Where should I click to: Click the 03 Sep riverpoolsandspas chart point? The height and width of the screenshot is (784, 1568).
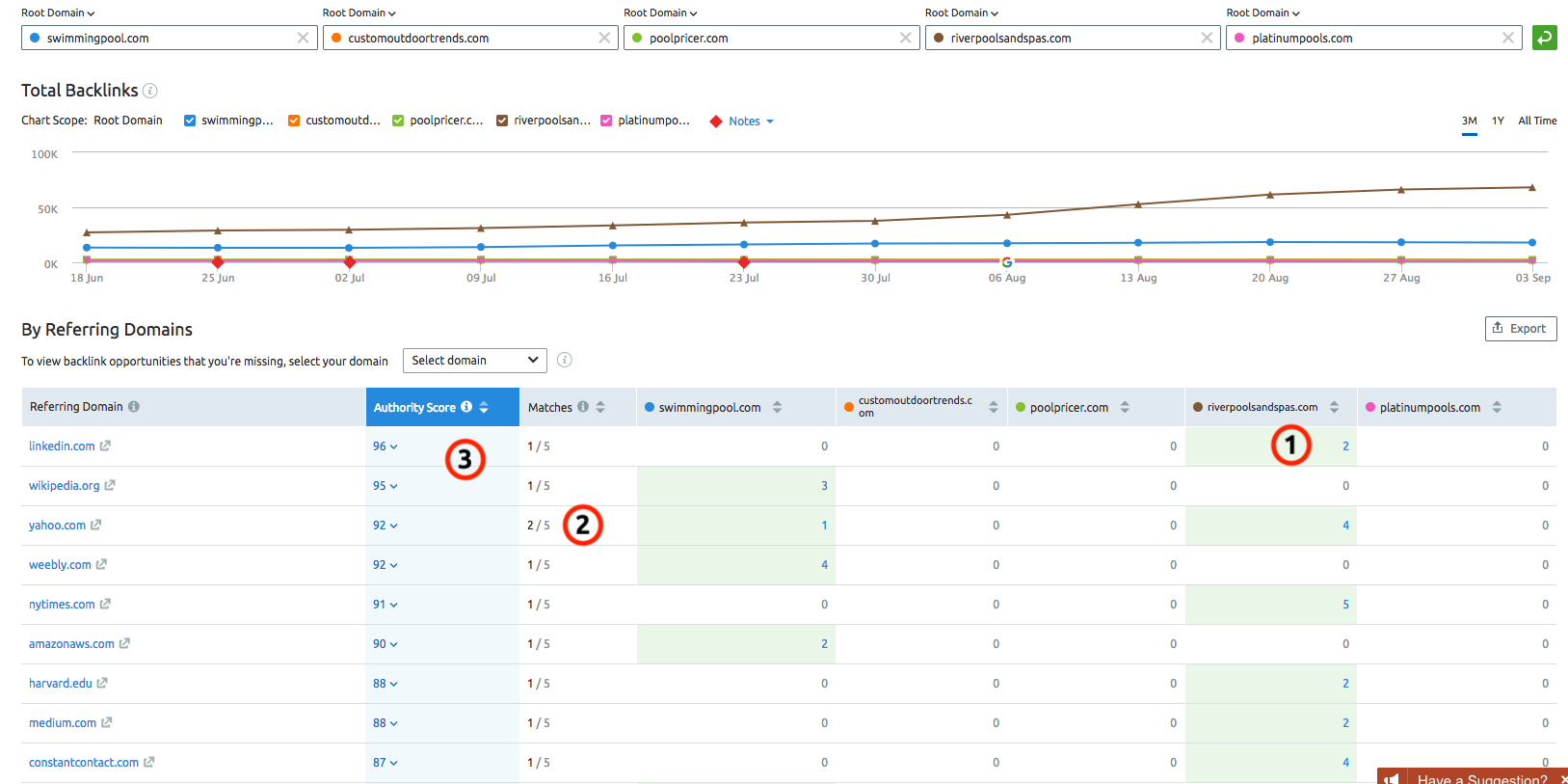pos(1531,187)
